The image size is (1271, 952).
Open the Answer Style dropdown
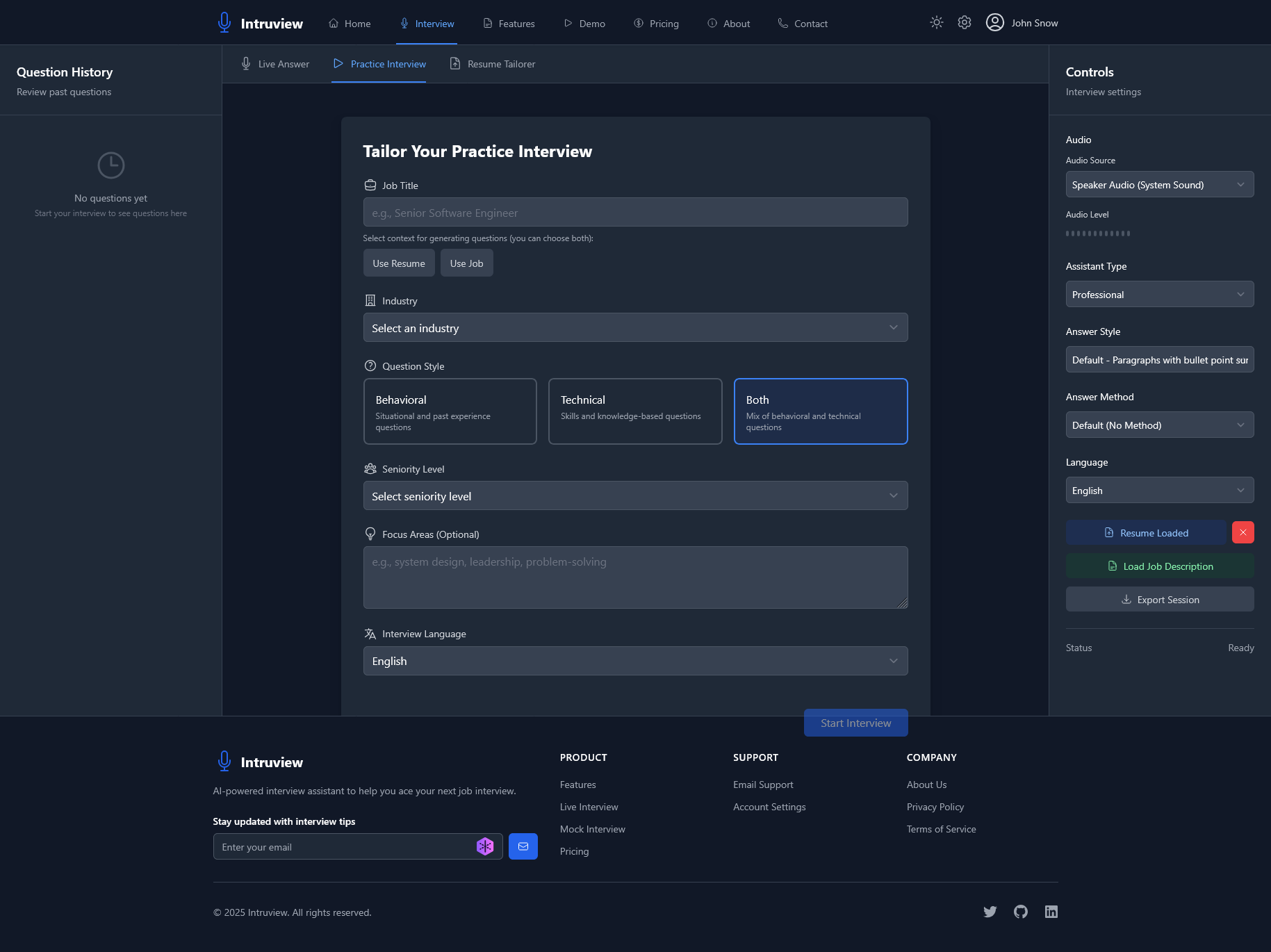click(1160, 359)
